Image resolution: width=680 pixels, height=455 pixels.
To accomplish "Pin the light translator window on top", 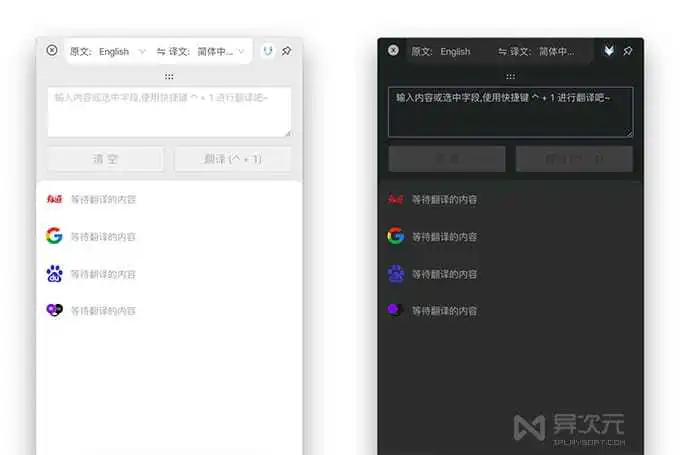I will coord(286,51).
